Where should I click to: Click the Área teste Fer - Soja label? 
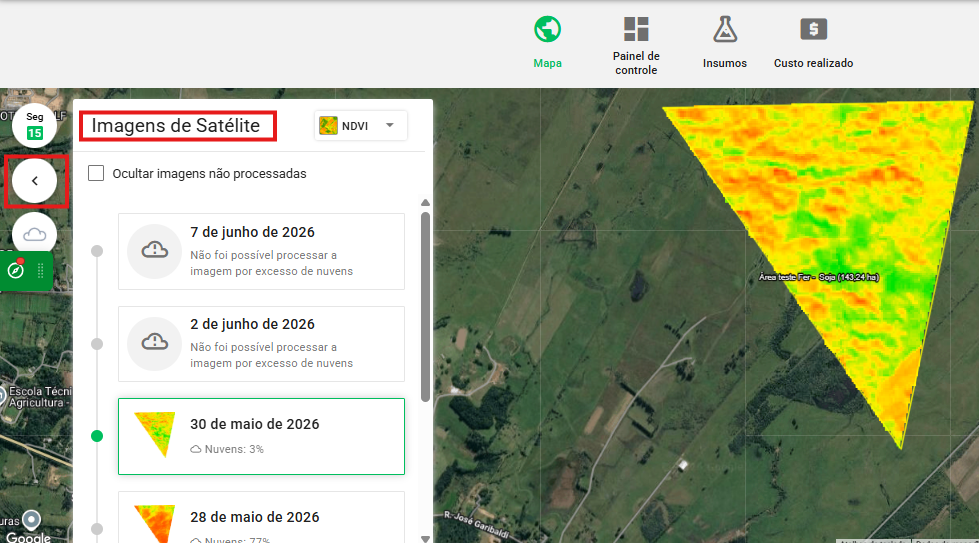(819, 277)
